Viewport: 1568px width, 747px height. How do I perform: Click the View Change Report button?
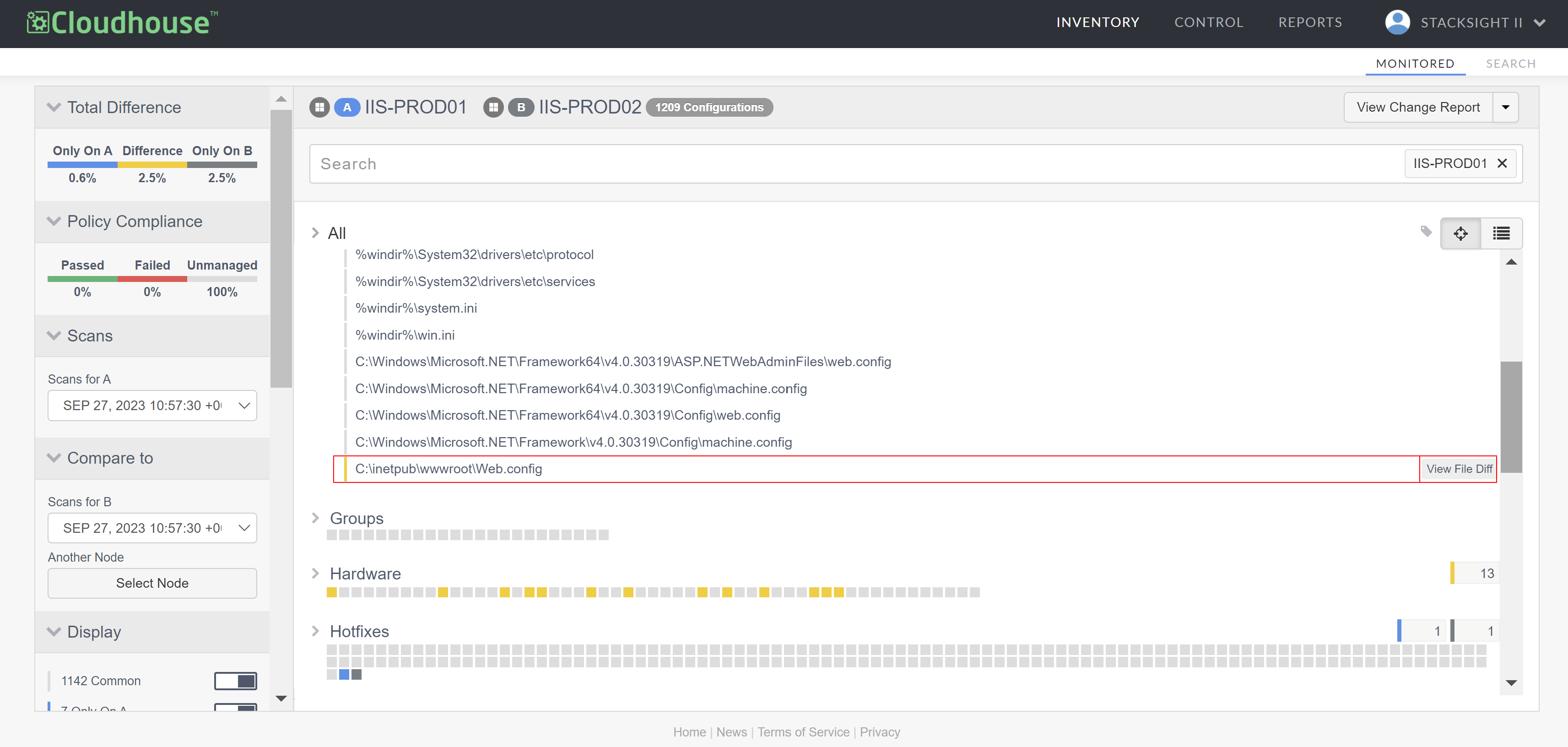pyautogui.click(x=1418, y=107)
